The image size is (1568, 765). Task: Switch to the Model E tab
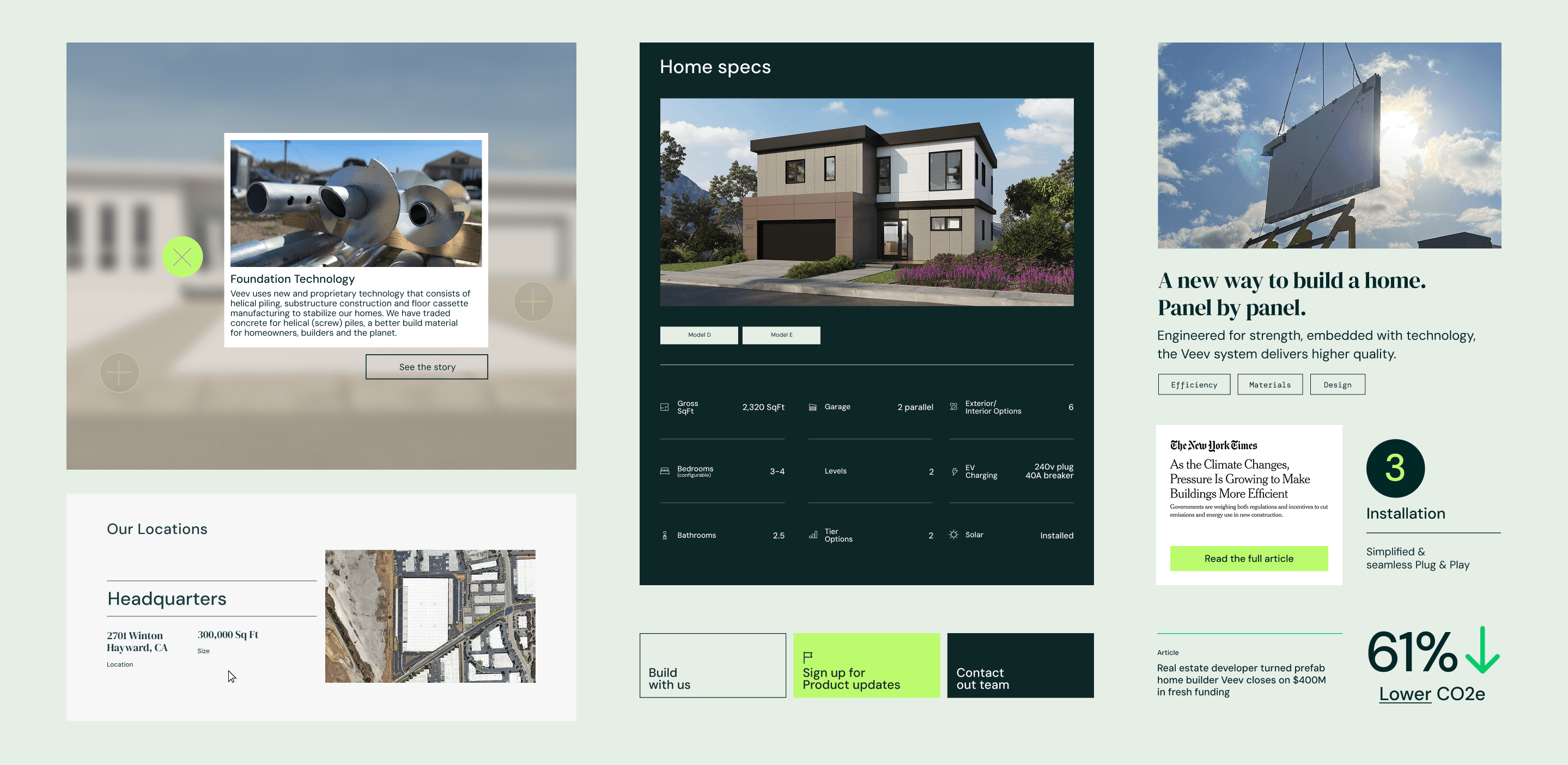[x=781, y=335]
